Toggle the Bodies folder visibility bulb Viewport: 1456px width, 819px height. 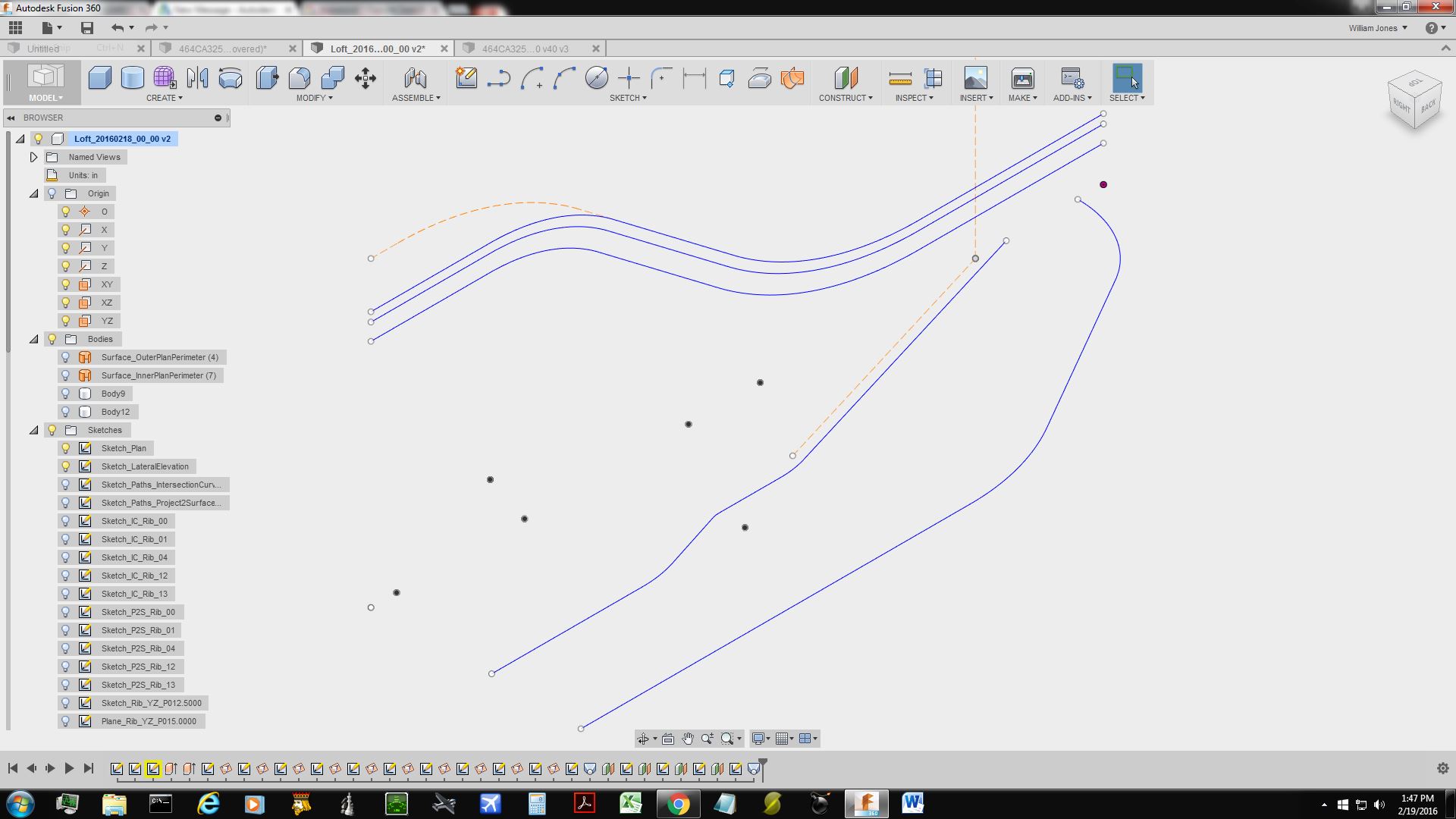[52, 339]
